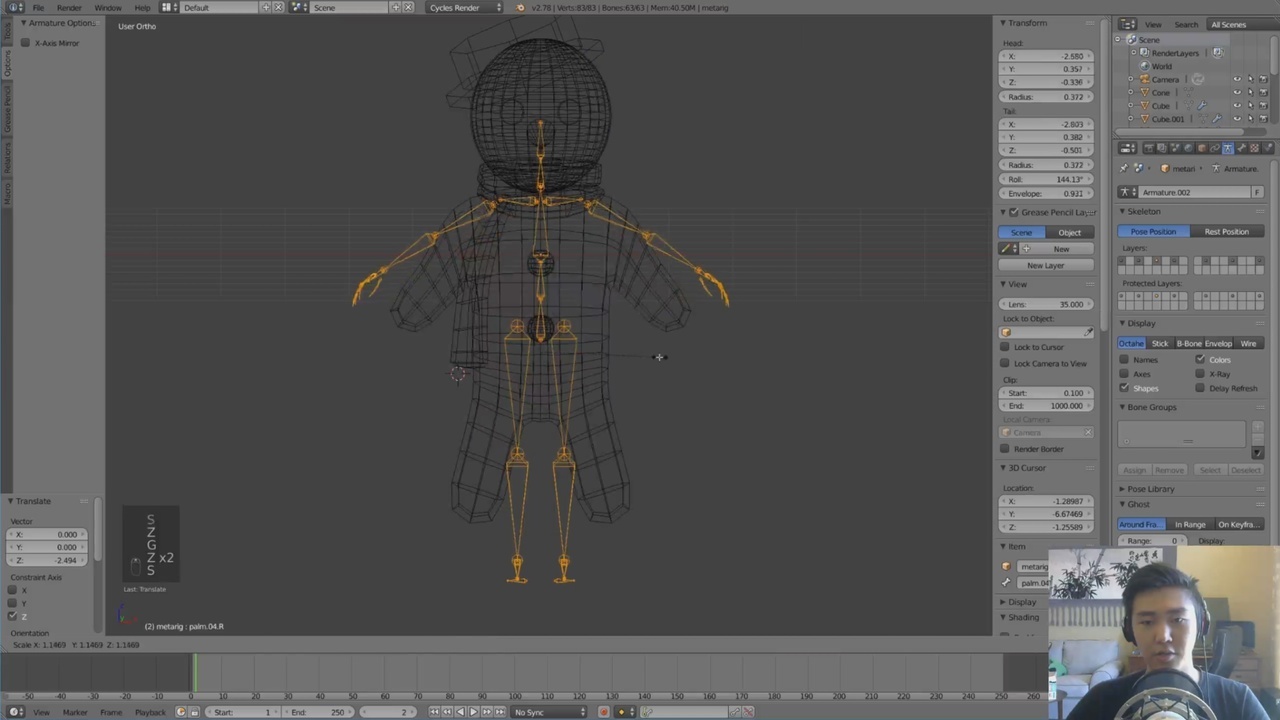Toggle the X-Ray display option
The height and width of the screenshot is (720, 1280).
pyautogui.click(x=1201, y=373)
